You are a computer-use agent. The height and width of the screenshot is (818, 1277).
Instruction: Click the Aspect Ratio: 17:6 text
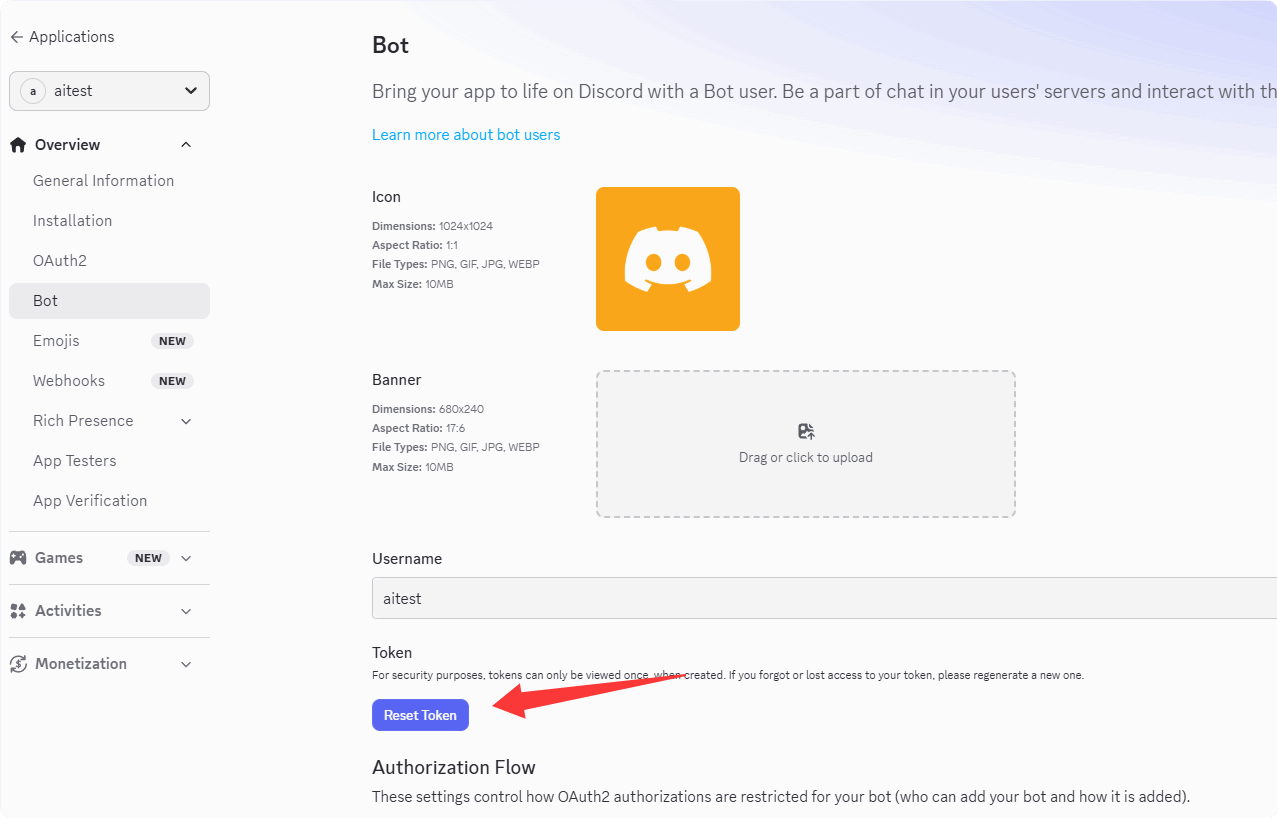tap(418, 428)
